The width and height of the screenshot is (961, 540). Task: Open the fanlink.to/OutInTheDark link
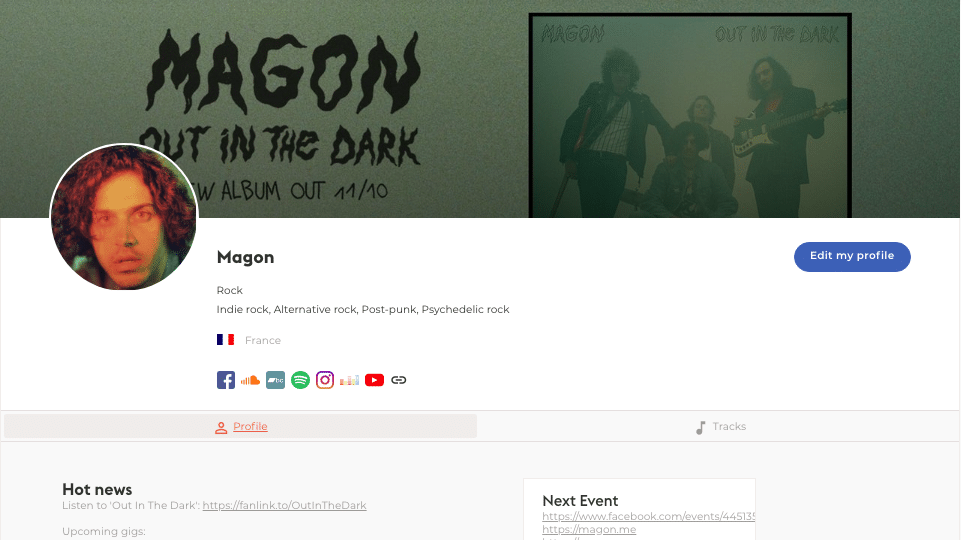284,506
